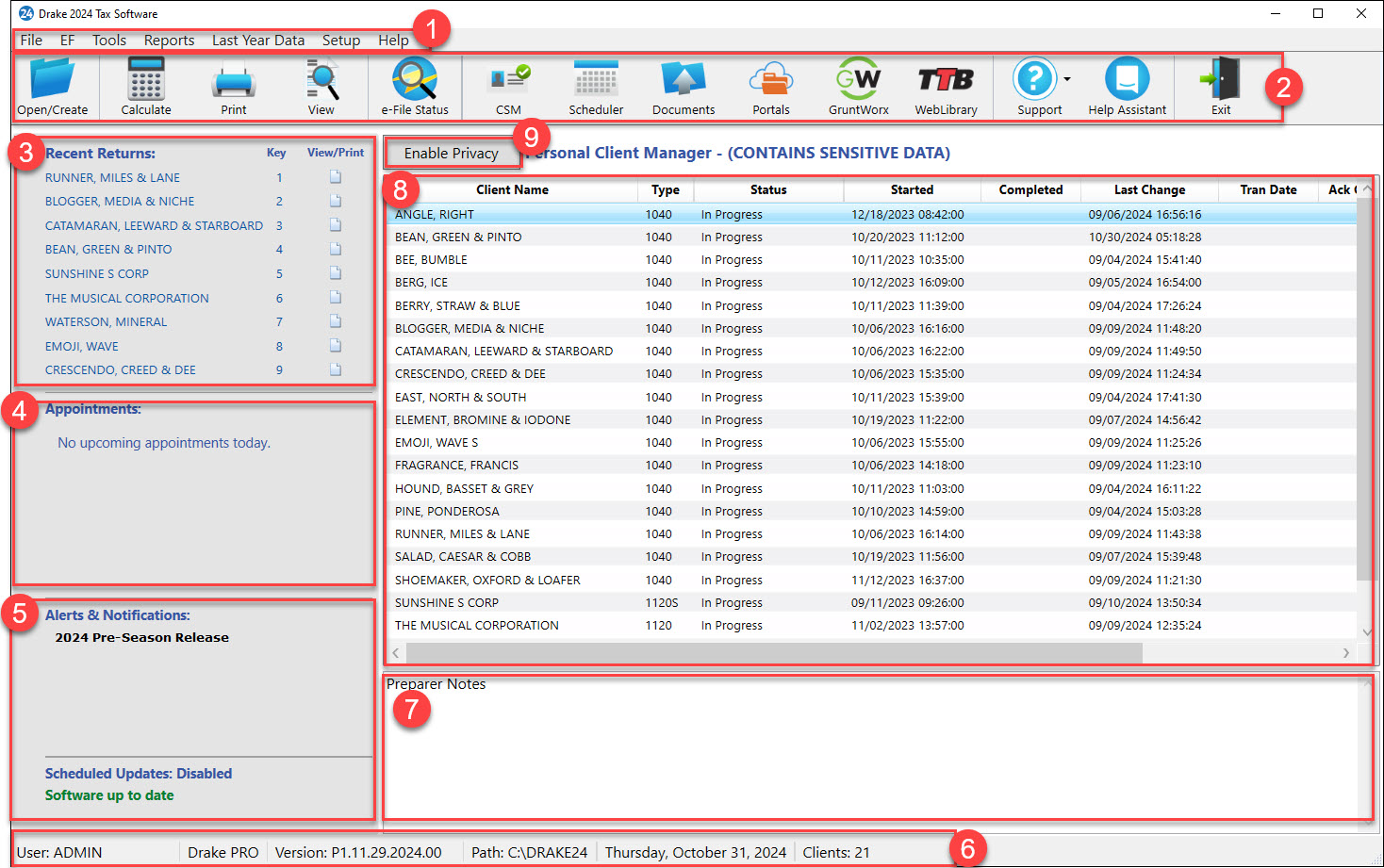View/print WATERSON, MINERAL document icon
The image size is (1384, 868).
[336, 321]
